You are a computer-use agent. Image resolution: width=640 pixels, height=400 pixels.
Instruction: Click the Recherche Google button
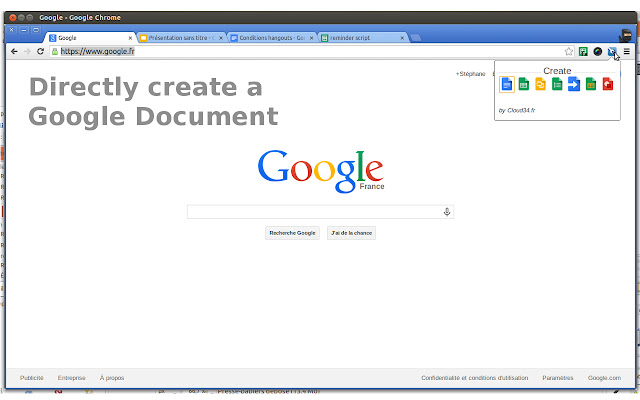292,233
